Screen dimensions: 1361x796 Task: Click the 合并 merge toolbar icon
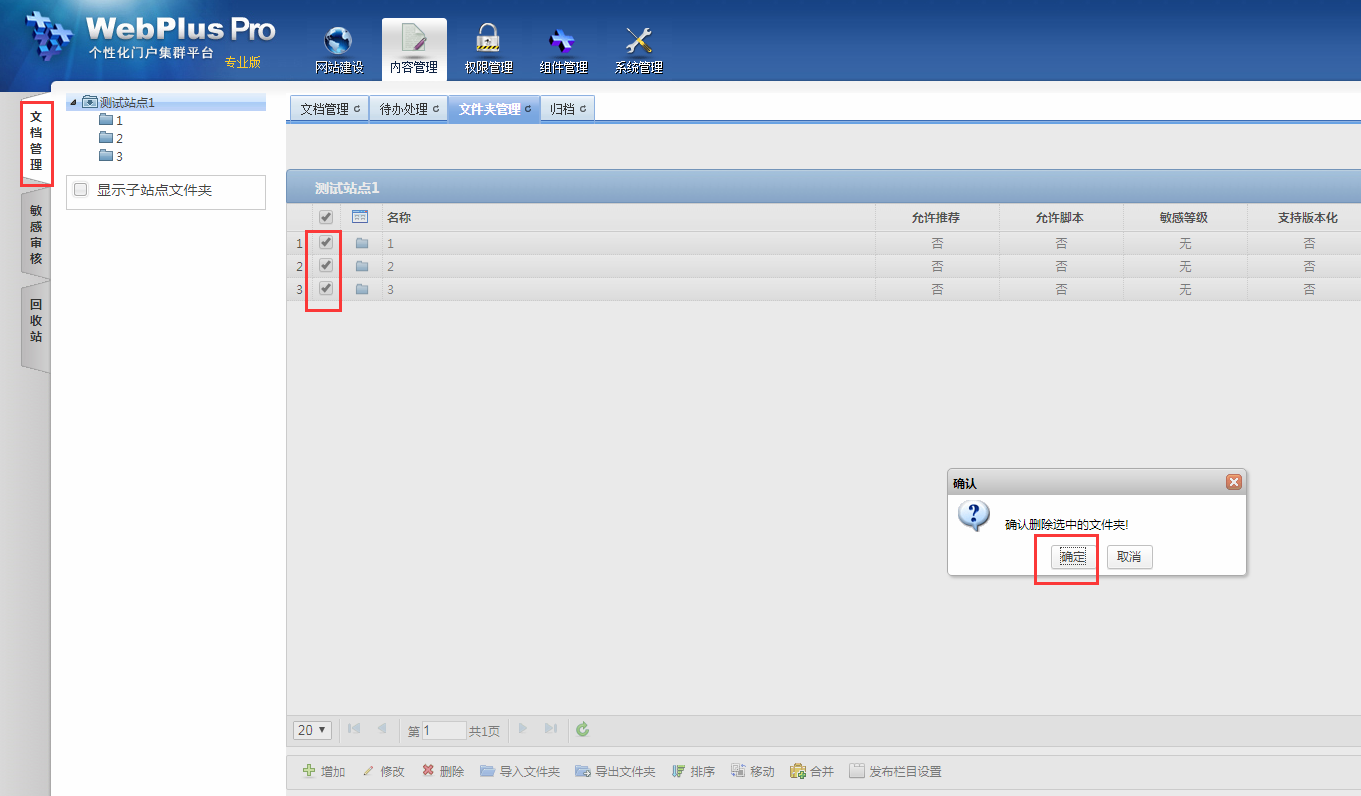(x=798, y=771)
